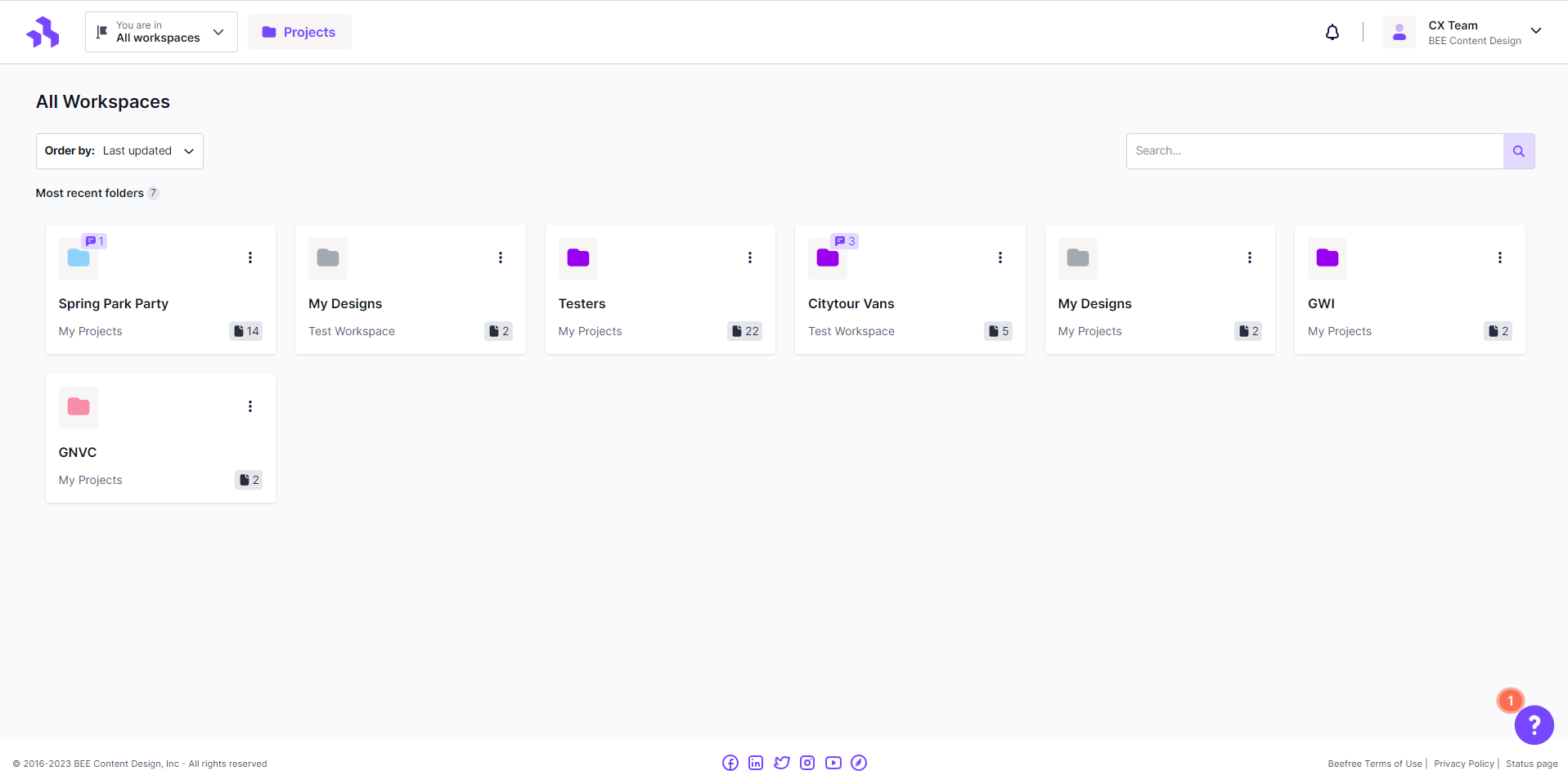1568x784 pixels.
Task: Visit the YouTube channel icon
Action: tap(833, 763)
